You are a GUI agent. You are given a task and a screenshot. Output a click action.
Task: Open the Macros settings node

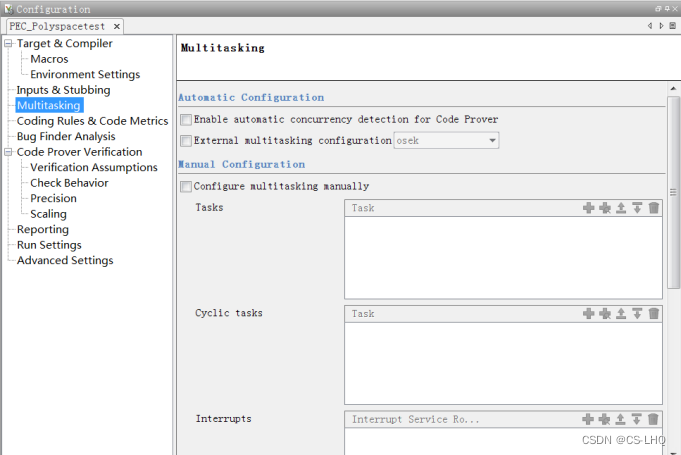[x=49, y=59]
